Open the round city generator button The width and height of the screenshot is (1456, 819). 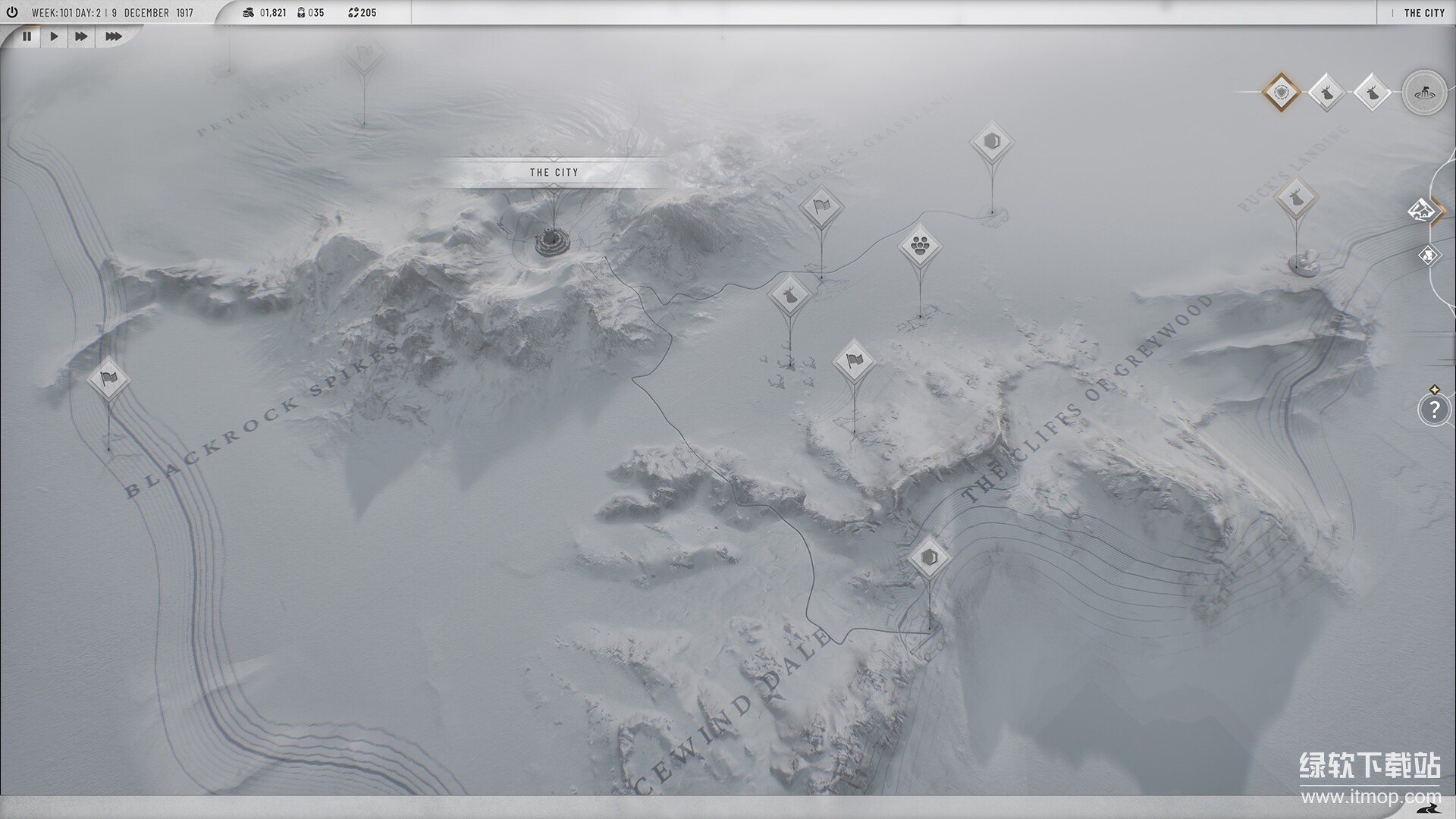[1424, 93]
